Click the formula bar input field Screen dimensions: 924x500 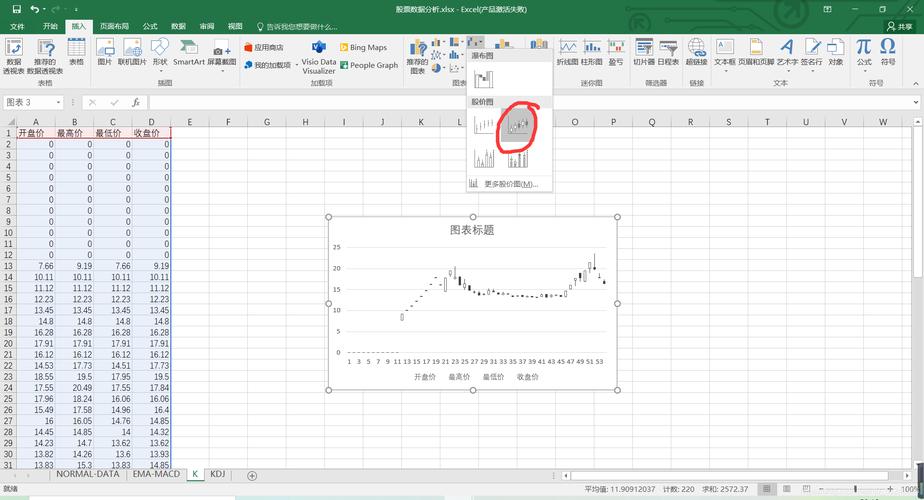[528, 103]
